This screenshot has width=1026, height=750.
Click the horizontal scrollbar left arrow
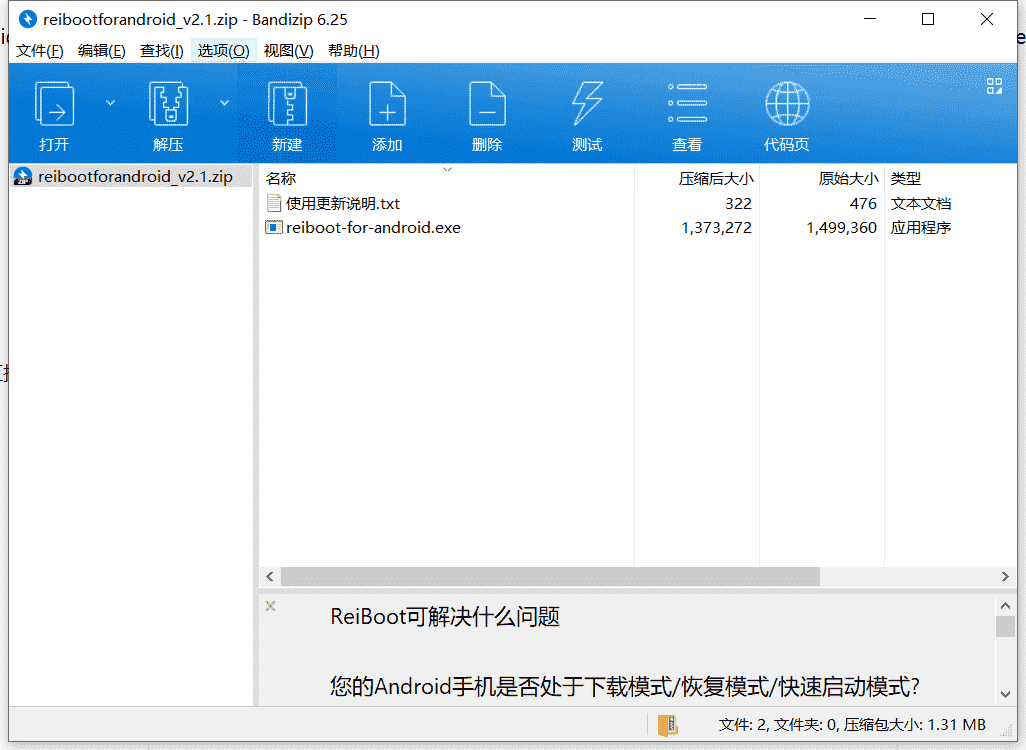coord(270,577)
